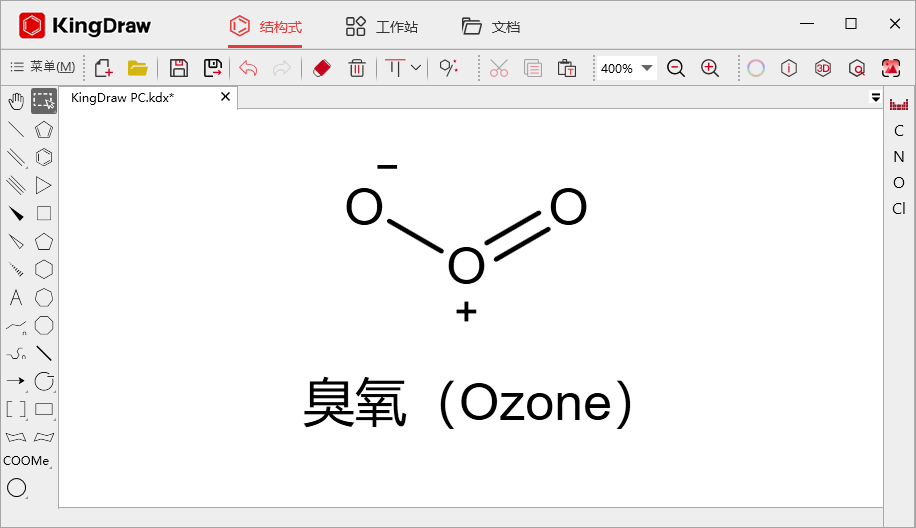Expand the text alignment dropdown arrow
The width and height of the screenshot is (916, 528).
415,68
